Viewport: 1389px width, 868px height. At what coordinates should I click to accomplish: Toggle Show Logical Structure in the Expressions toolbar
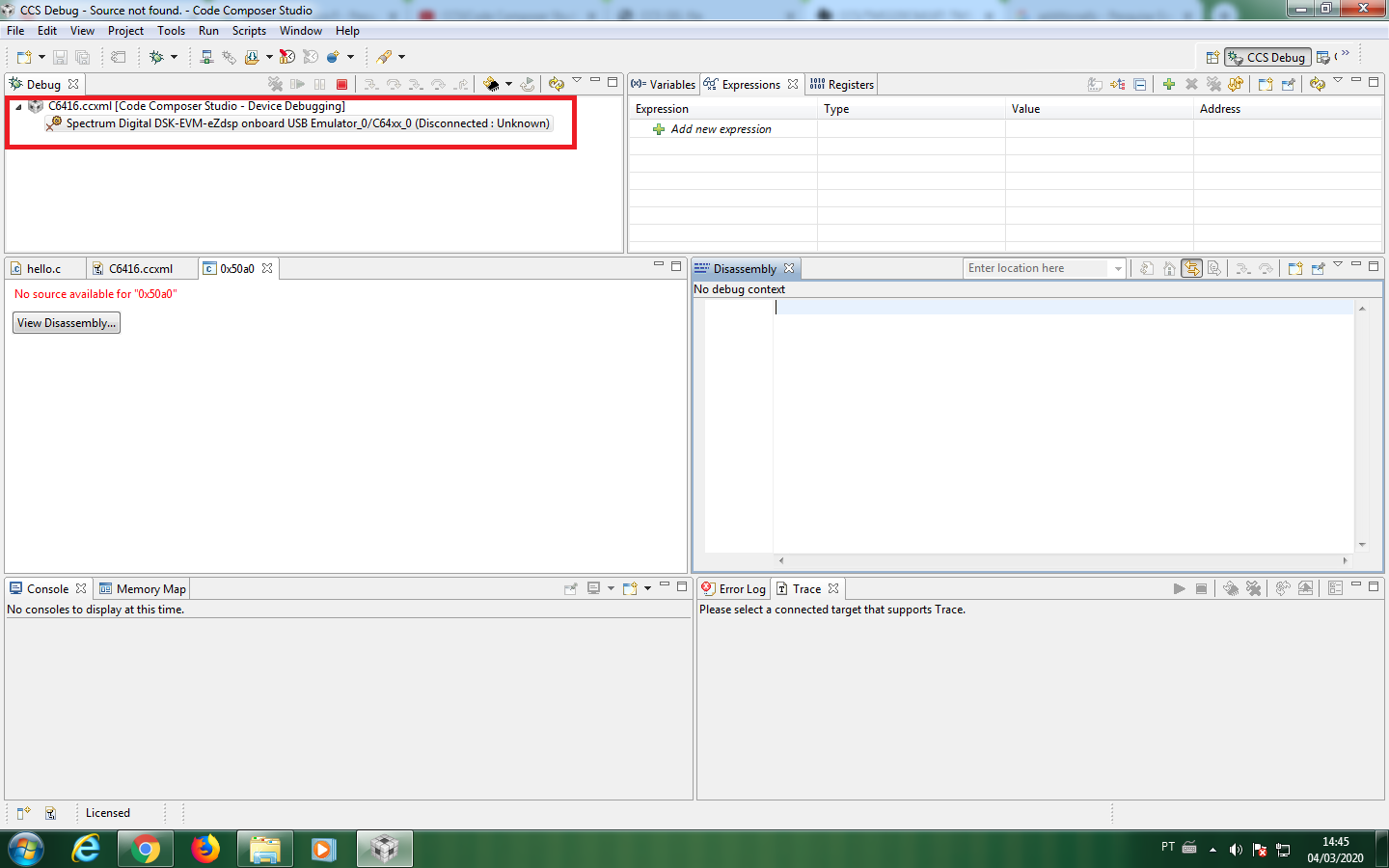(x=1118, y=85)
